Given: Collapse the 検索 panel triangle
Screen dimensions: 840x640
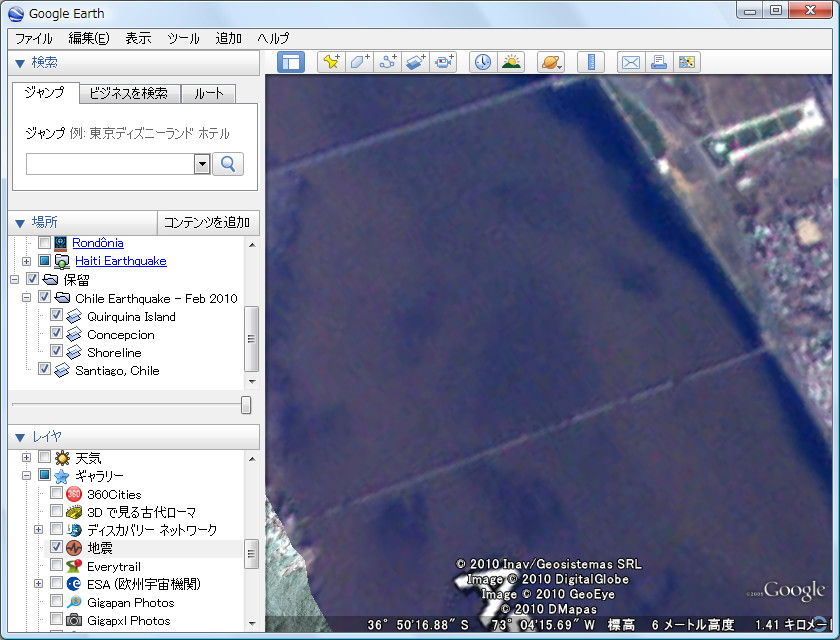Looking at the screenshot, I should pos(20,63).
